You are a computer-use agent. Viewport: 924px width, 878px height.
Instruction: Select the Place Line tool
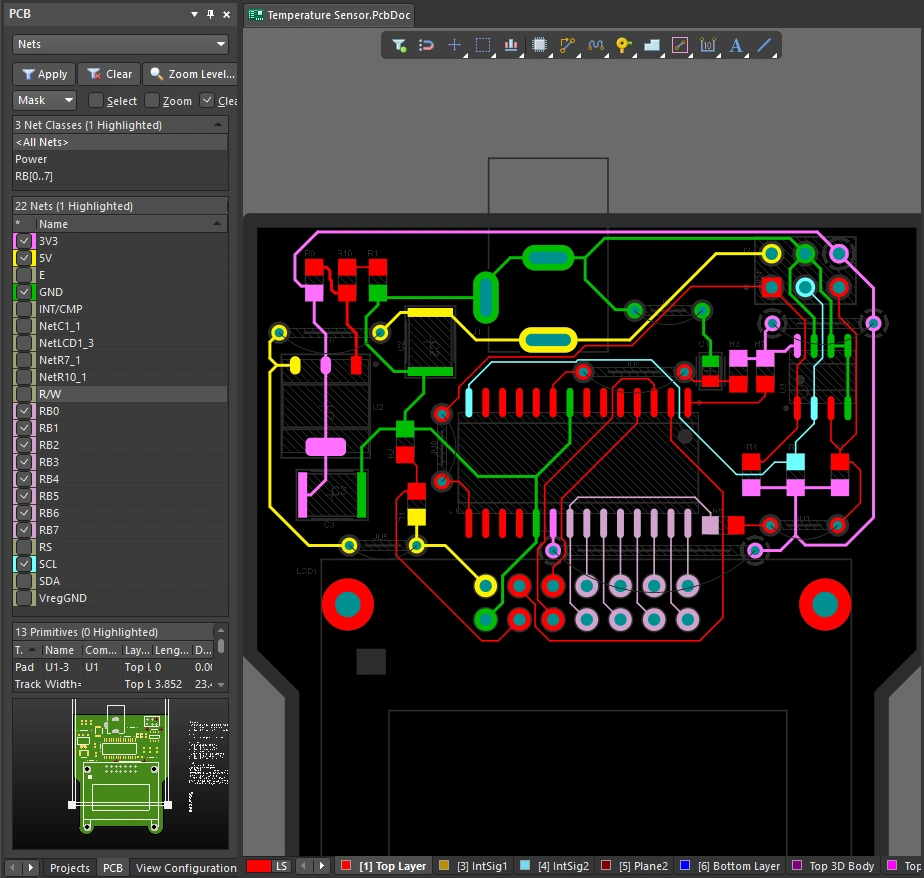[x=764, y=45]
